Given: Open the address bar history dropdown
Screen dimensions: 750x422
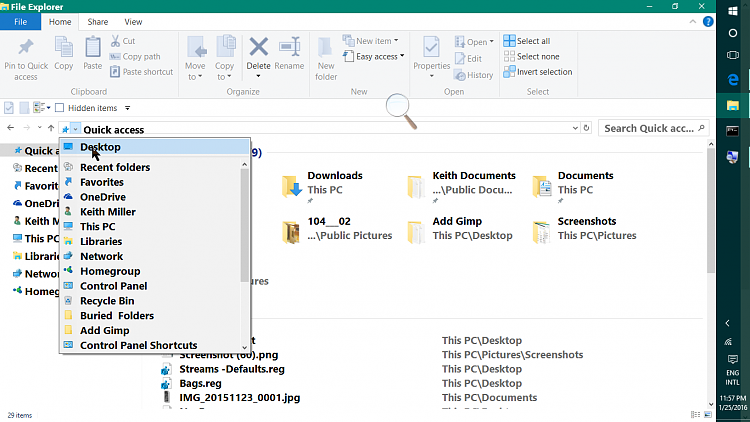Looking at the screenshot, I should 575,128.
